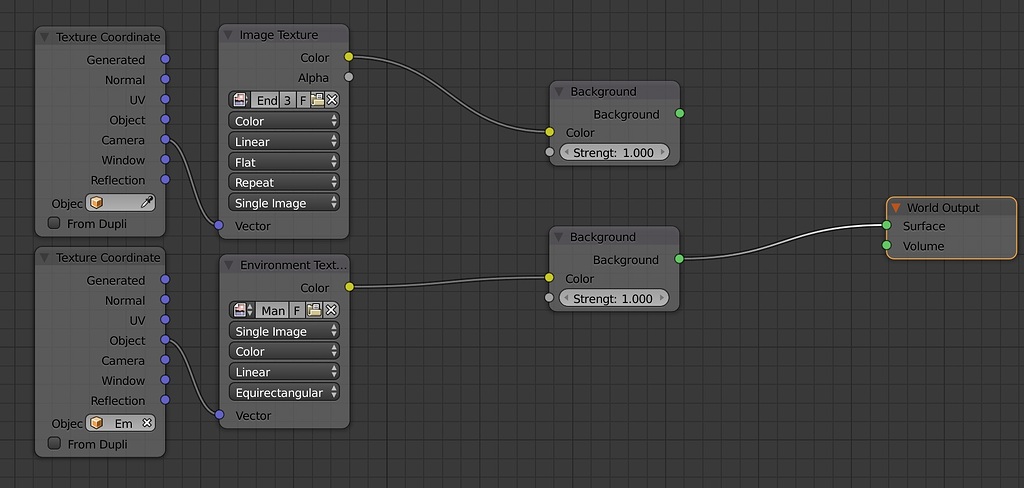Screen dimensions: 1024x488
Task: Unlink image with X in Image Texture node
Action: click(332, 100)
